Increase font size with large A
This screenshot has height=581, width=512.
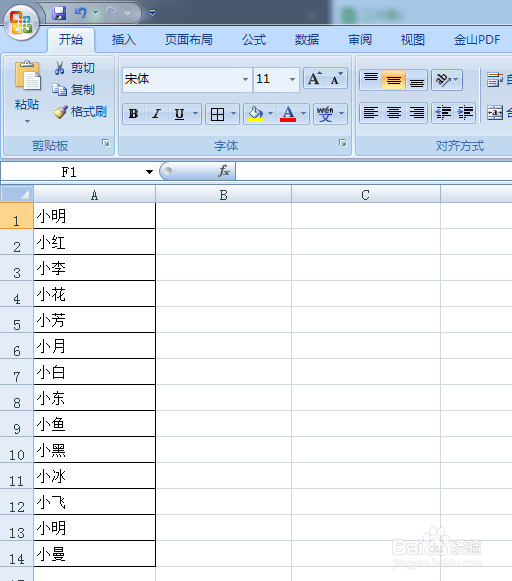tap(315, 79)
